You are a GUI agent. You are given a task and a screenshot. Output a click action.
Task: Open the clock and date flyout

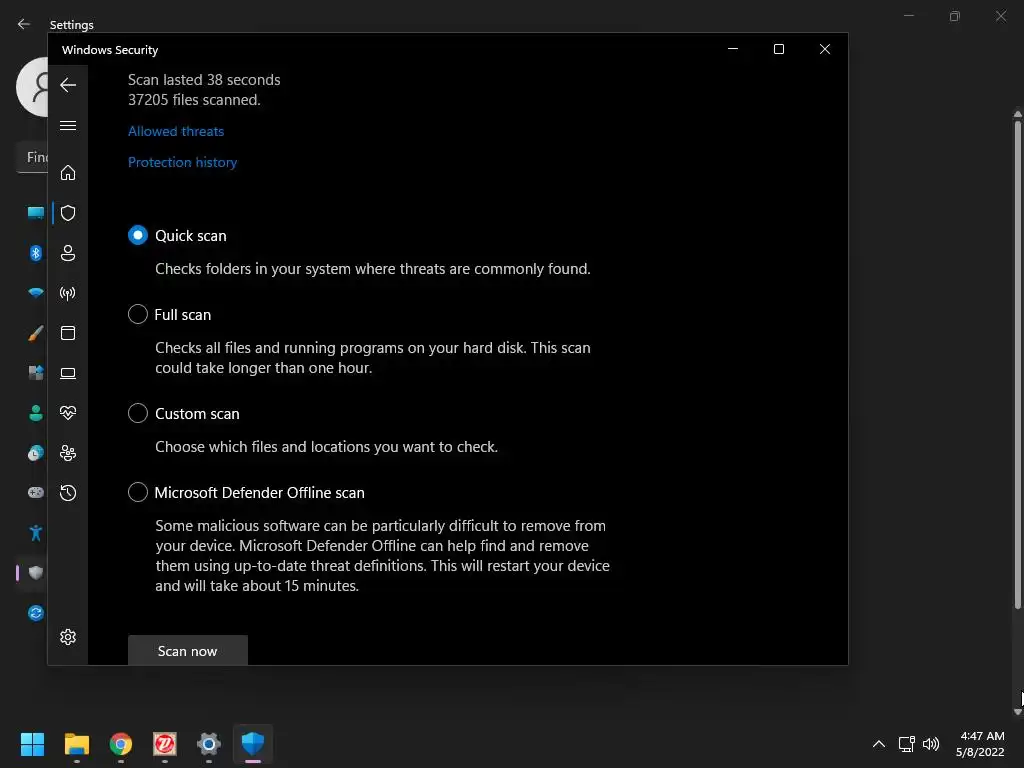click(980, 744)
